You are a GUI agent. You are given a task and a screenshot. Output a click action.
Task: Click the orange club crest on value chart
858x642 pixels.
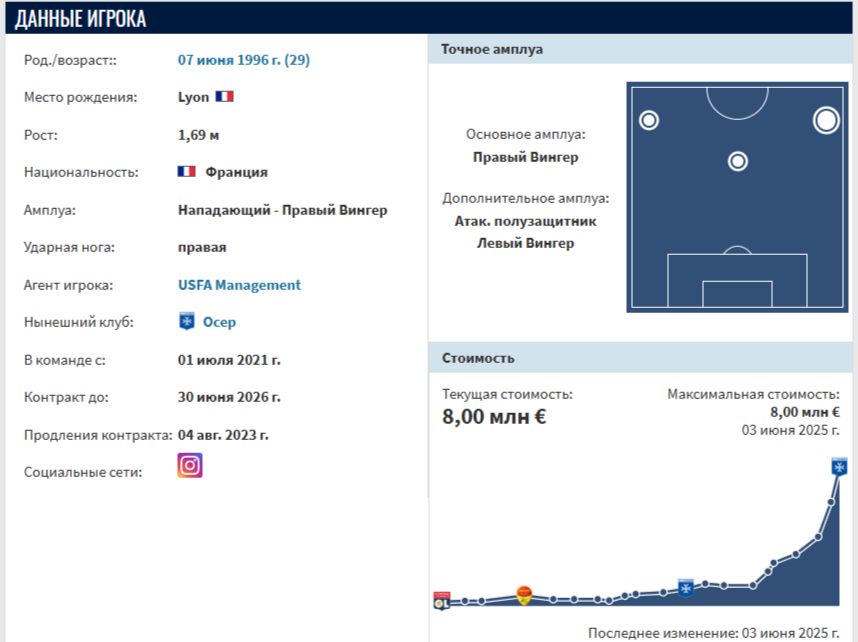(x=524, y=595)
